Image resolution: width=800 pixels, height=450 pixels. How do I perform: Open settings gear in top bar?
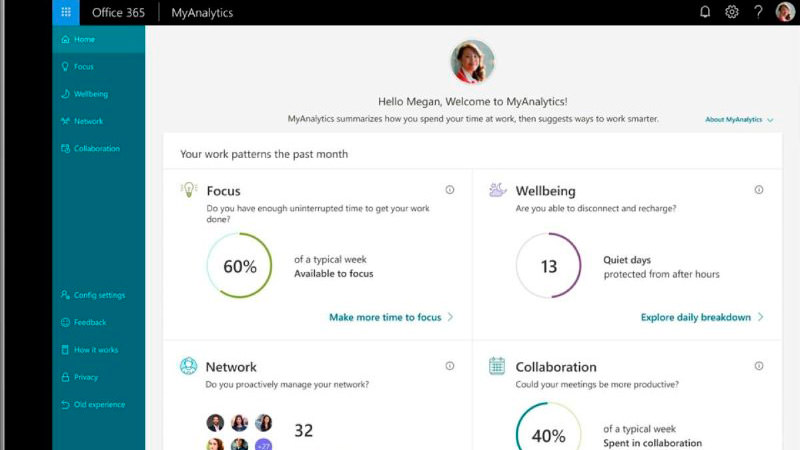(732, 12)
